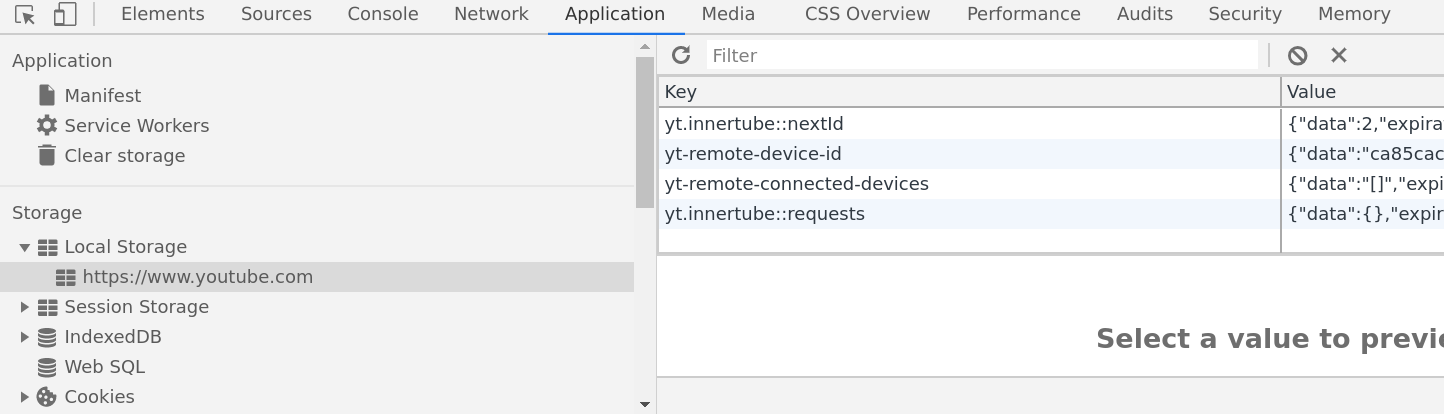
Task: Click the clear all storage icon
Action: (1298, 56)
